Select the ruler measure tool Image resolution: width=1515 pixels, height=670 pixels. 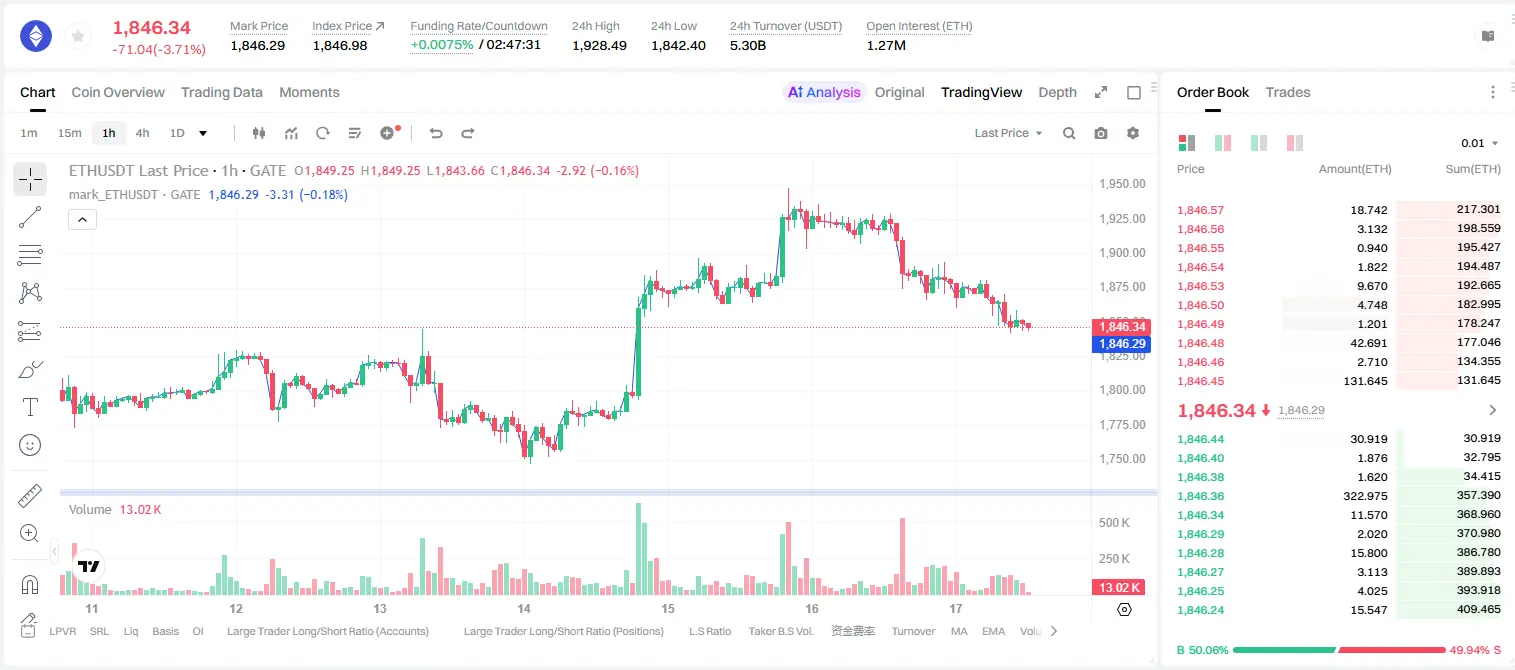30,496
